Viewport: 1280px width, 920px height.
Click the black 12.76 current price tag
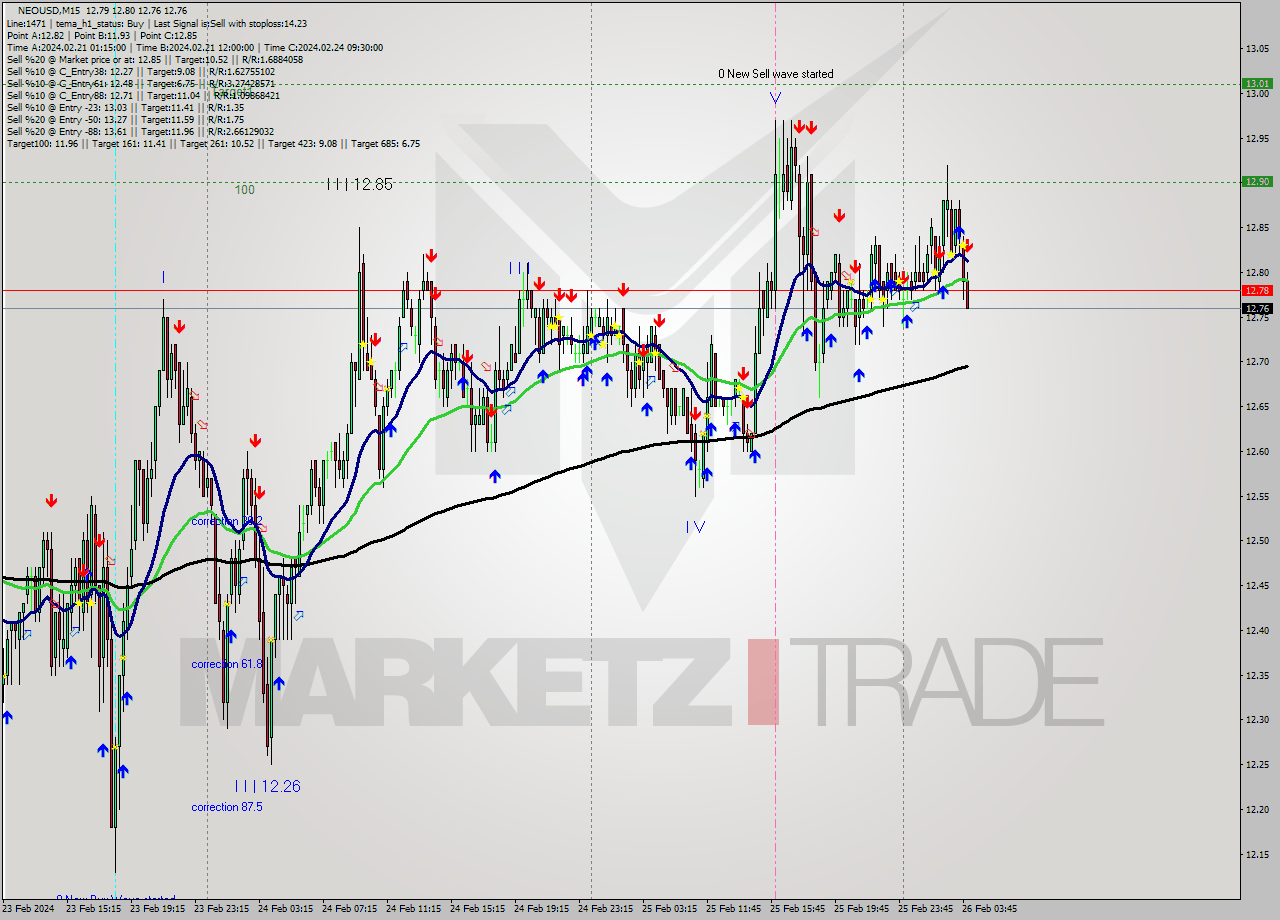pyautogui.click(x=1256, y=309)
